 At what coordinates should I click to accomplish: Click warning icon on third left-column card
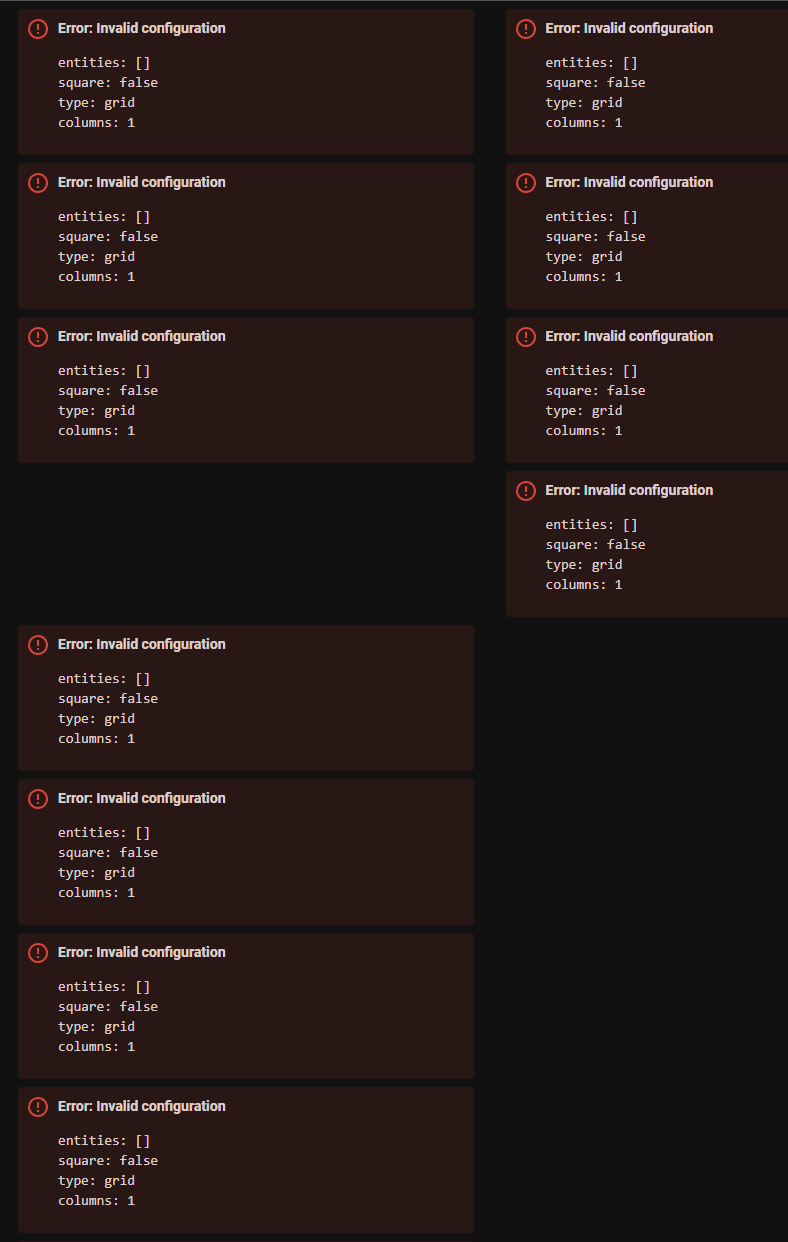tap(38, 337)
